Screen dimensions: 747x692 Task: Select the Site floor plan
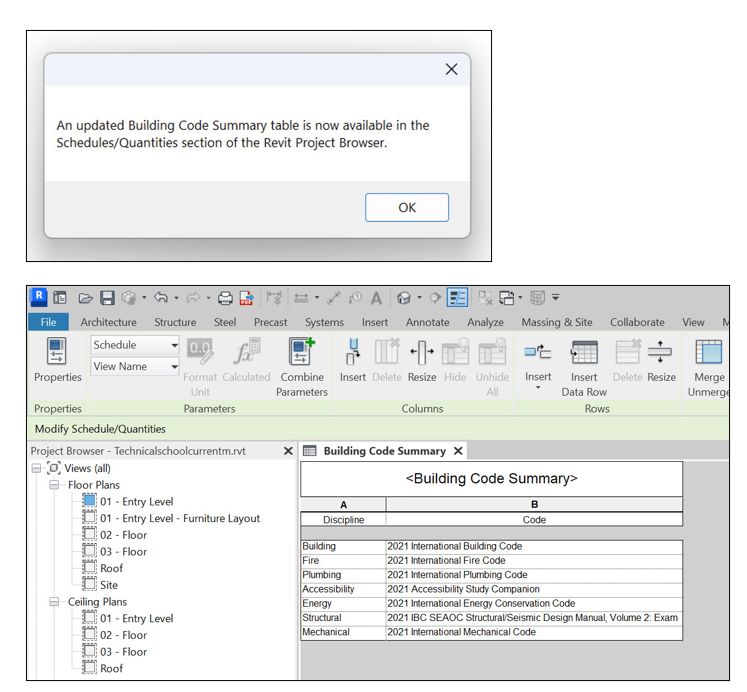tap(109, 585)
